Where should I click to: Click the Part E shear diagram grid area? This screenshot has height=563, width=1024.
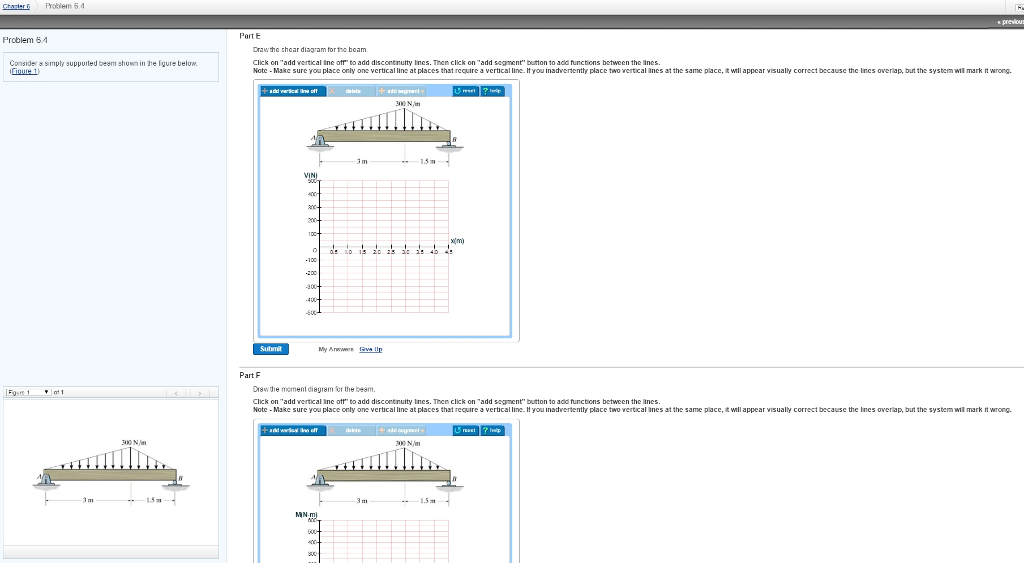[x=384, y=247]
